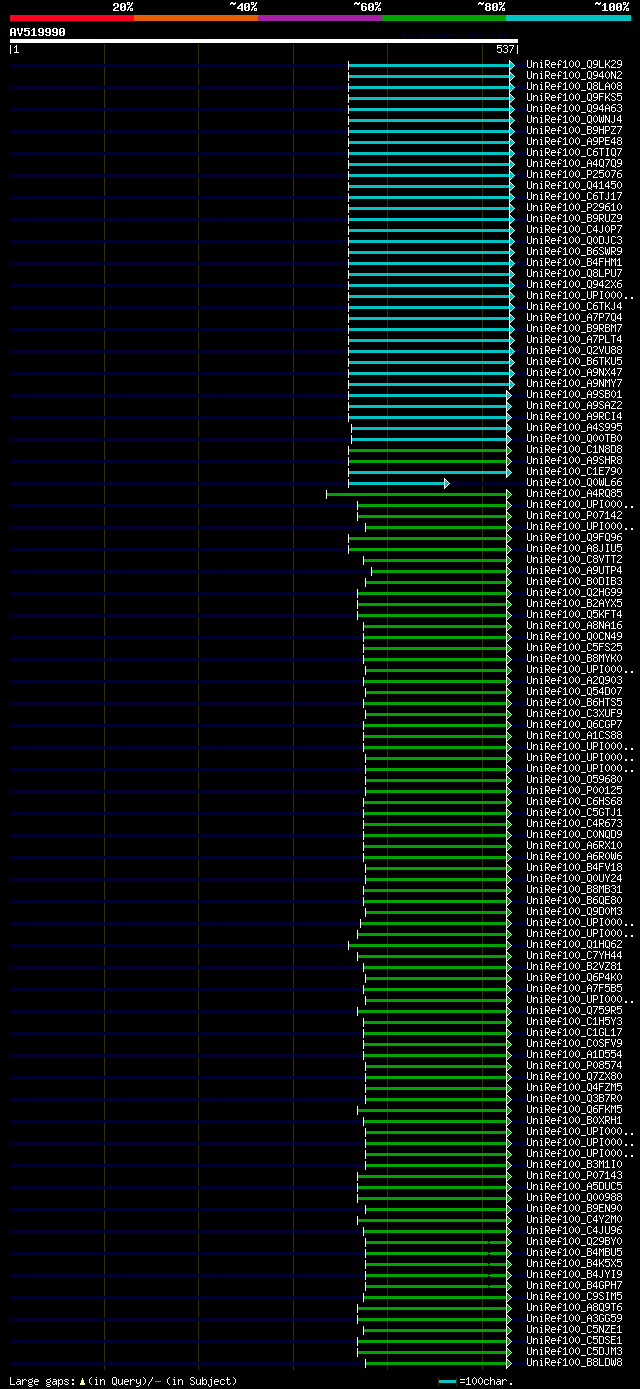Screen dimensions: 640x1389
Task: Click the UniRef100_Q2VU88 label
Action: tap(574, 350)
